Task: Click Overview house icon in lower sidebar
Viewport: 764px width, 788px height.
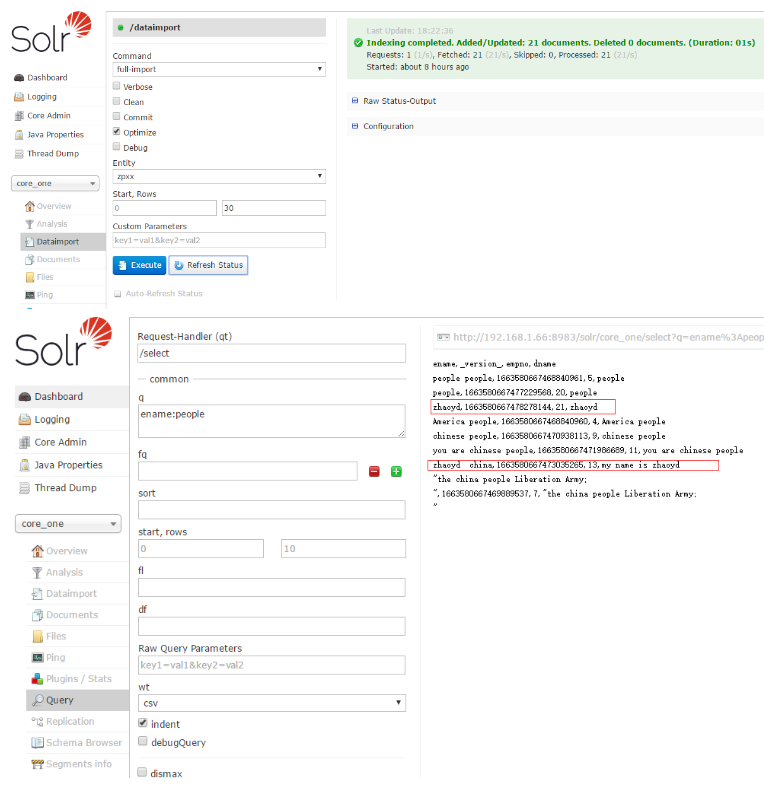Action: pyautogui.click(x=37, y=551)
